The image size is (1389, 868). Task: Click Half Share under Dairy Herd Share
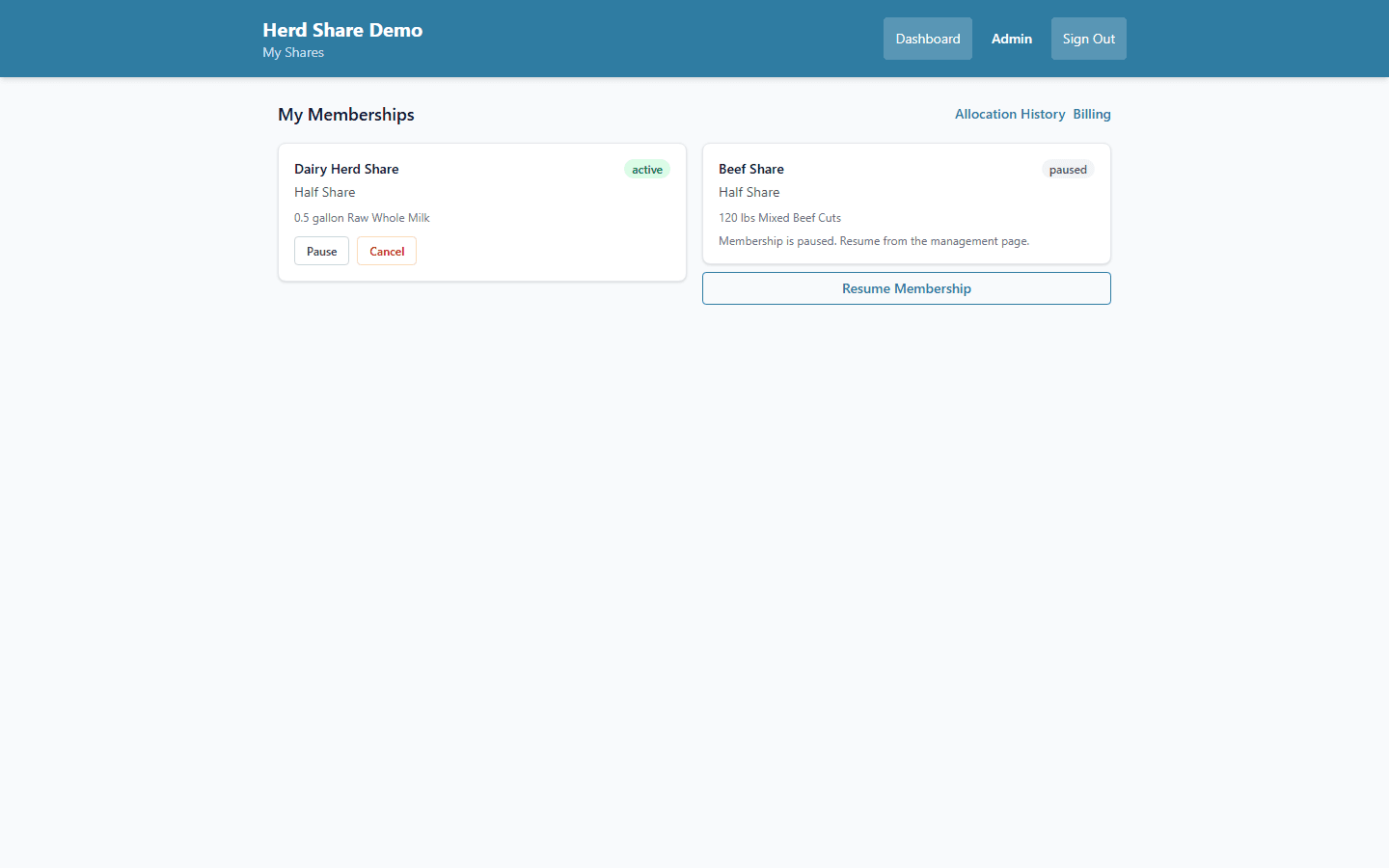(x=324, y=192)
